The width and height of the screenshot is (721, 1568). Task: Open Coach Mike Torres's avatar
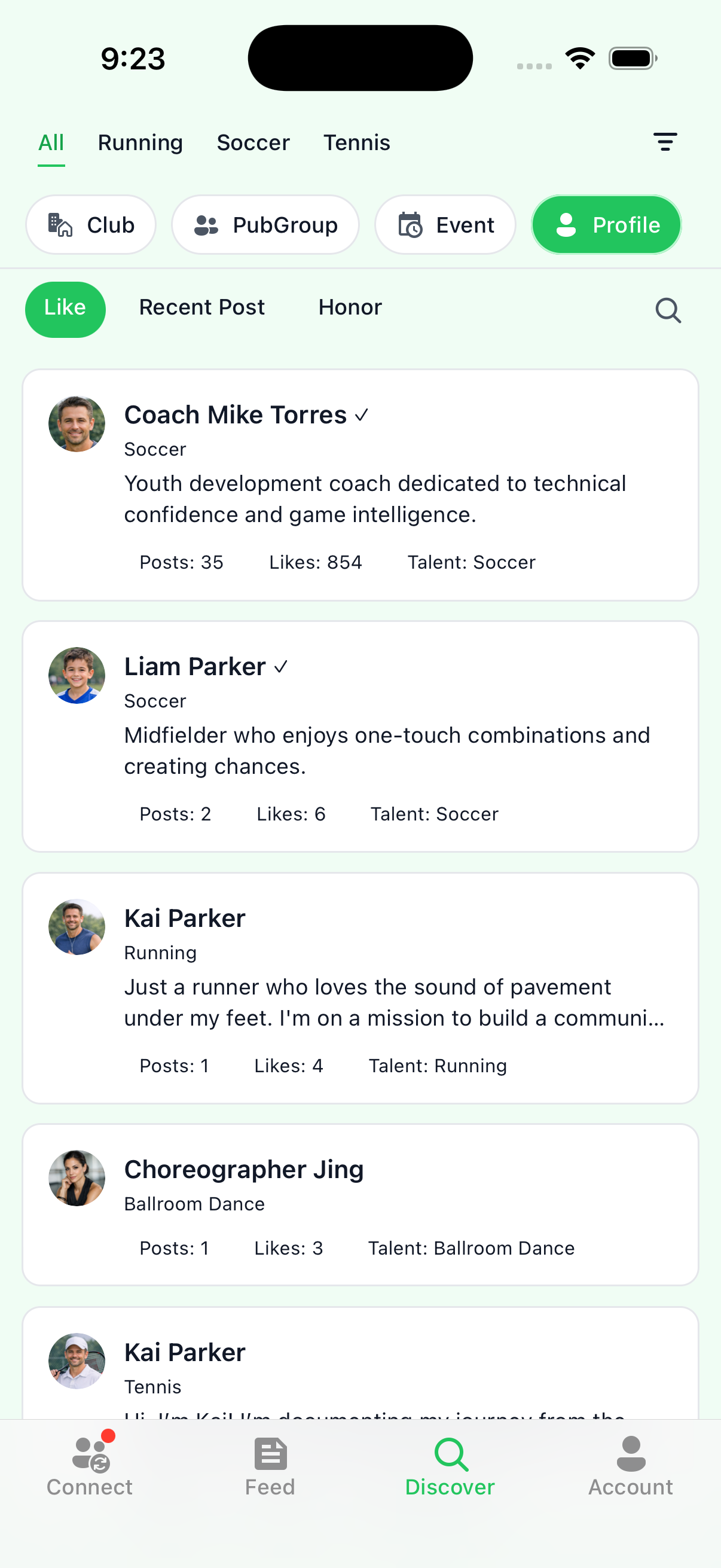click(x=77, y=423)
